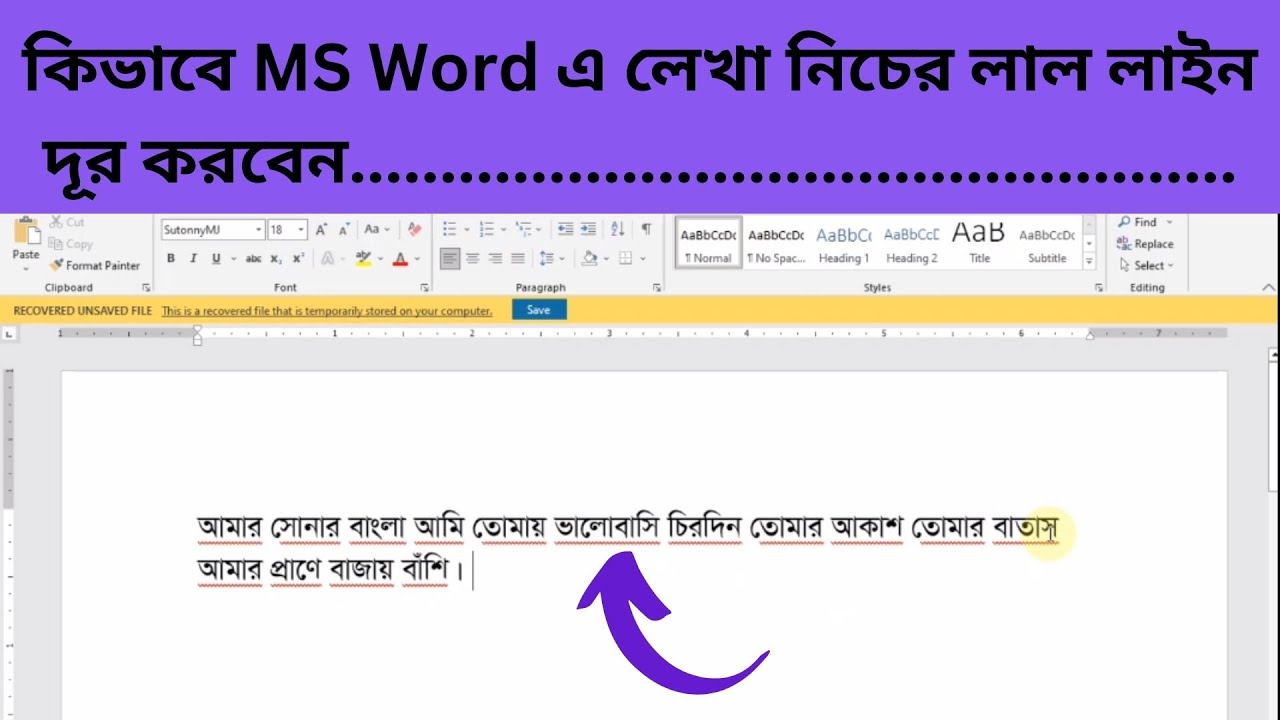Image resolution: width=1280 pixels, height=720 pixels.
Task: Apply subscript formatting
Action: [x=278, y=258]
